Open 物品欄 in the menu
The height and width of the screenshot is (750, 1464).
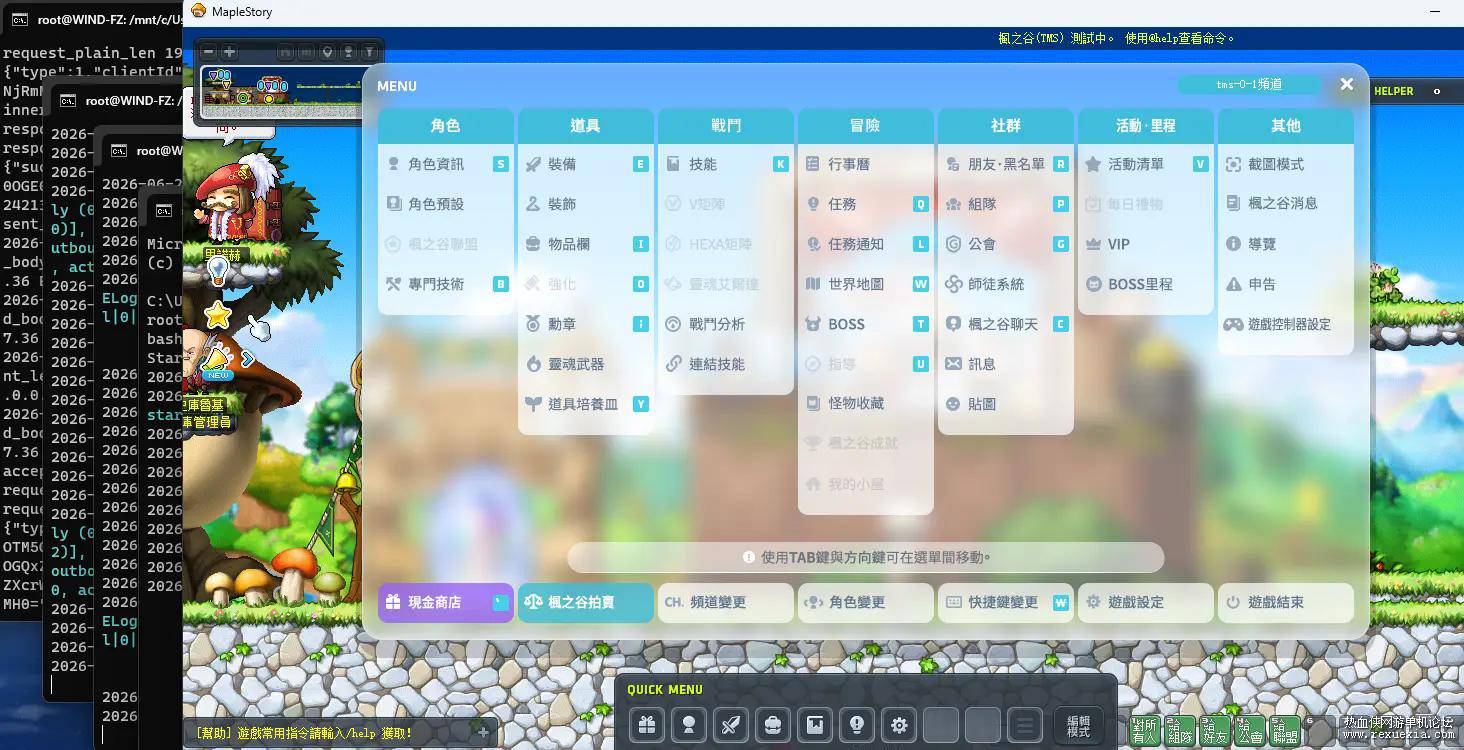point(586,244)
